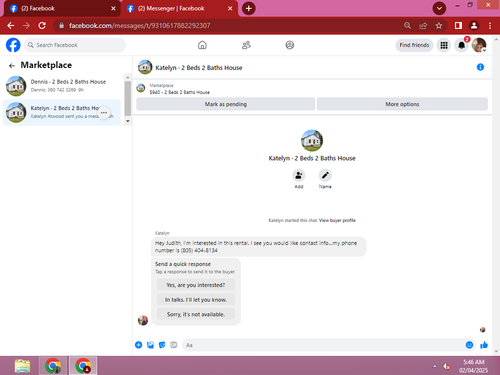The width and height of the screenshot is (500, 375).
Task: Click the chat list scrollbar down arrow
Action: click(128, 121)
